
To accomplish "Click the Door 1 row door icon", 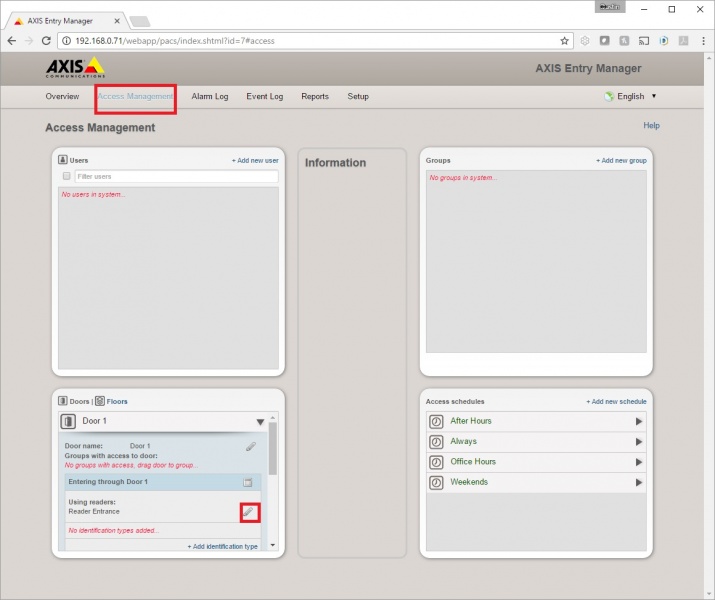I will 68,421.
